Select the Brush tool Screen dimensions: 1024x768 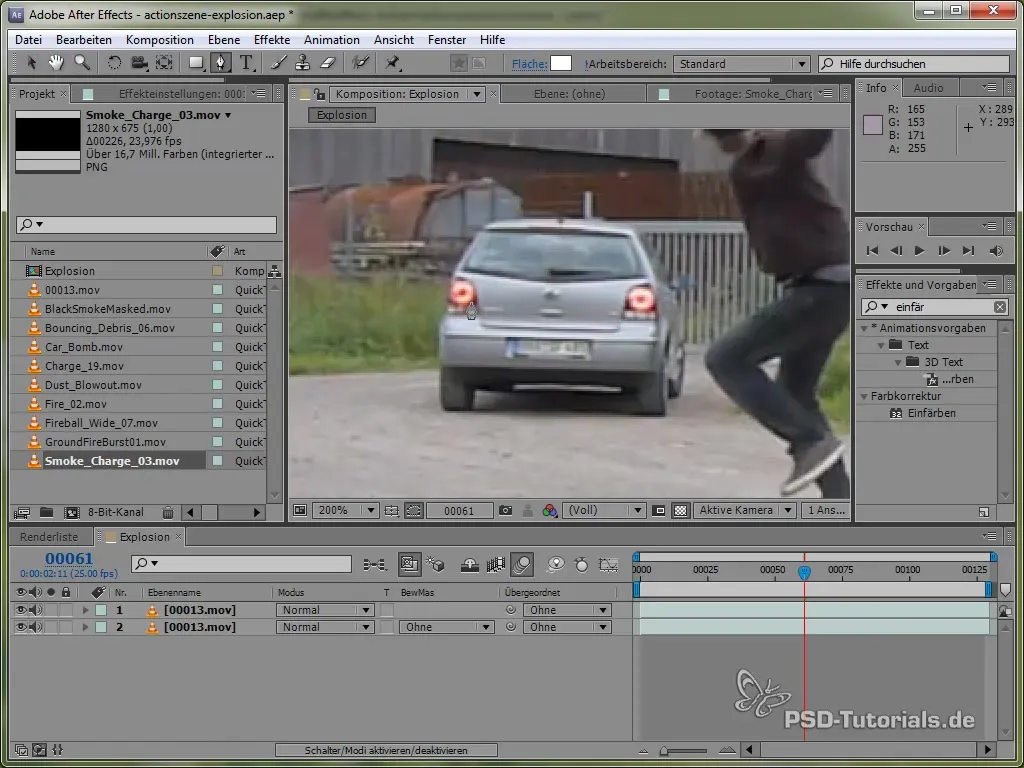tap(278, 63)
